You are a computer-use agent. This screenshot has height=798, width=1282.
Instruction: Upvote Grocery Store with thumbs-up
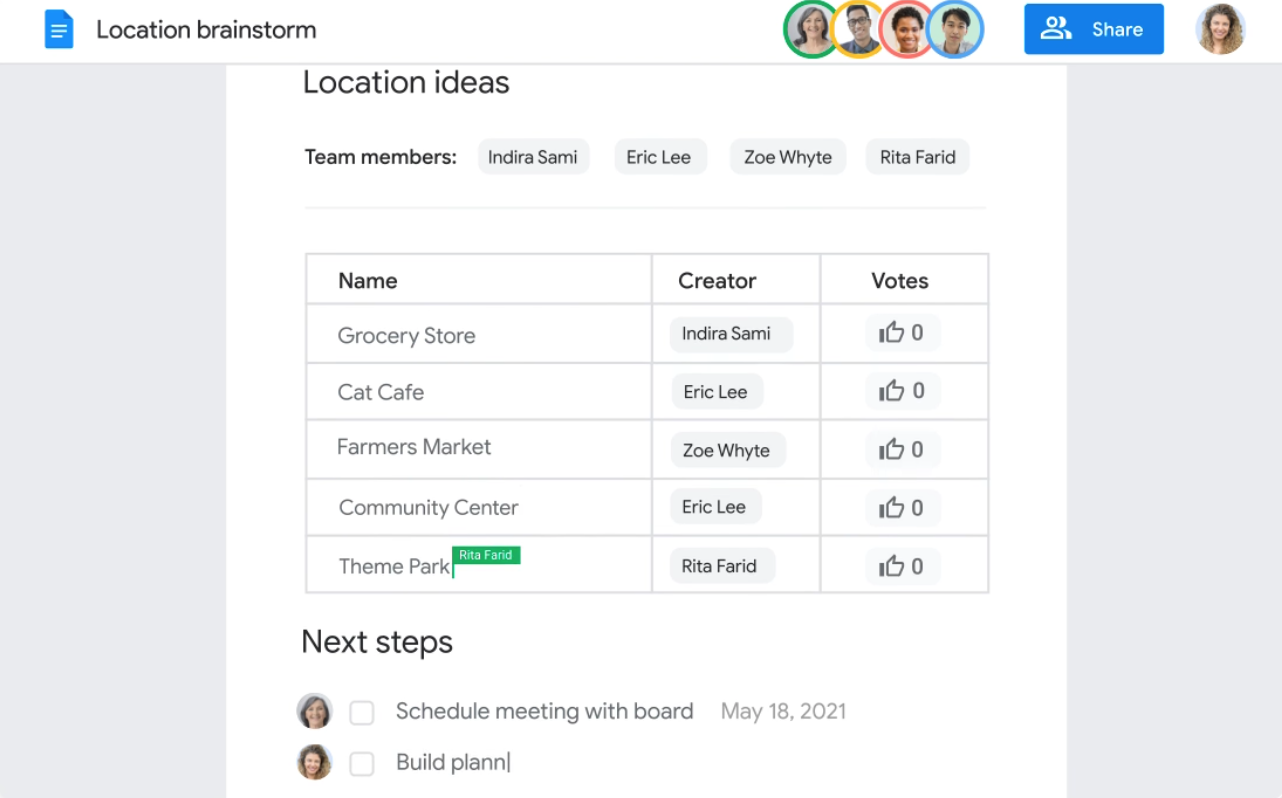point(891,333)
